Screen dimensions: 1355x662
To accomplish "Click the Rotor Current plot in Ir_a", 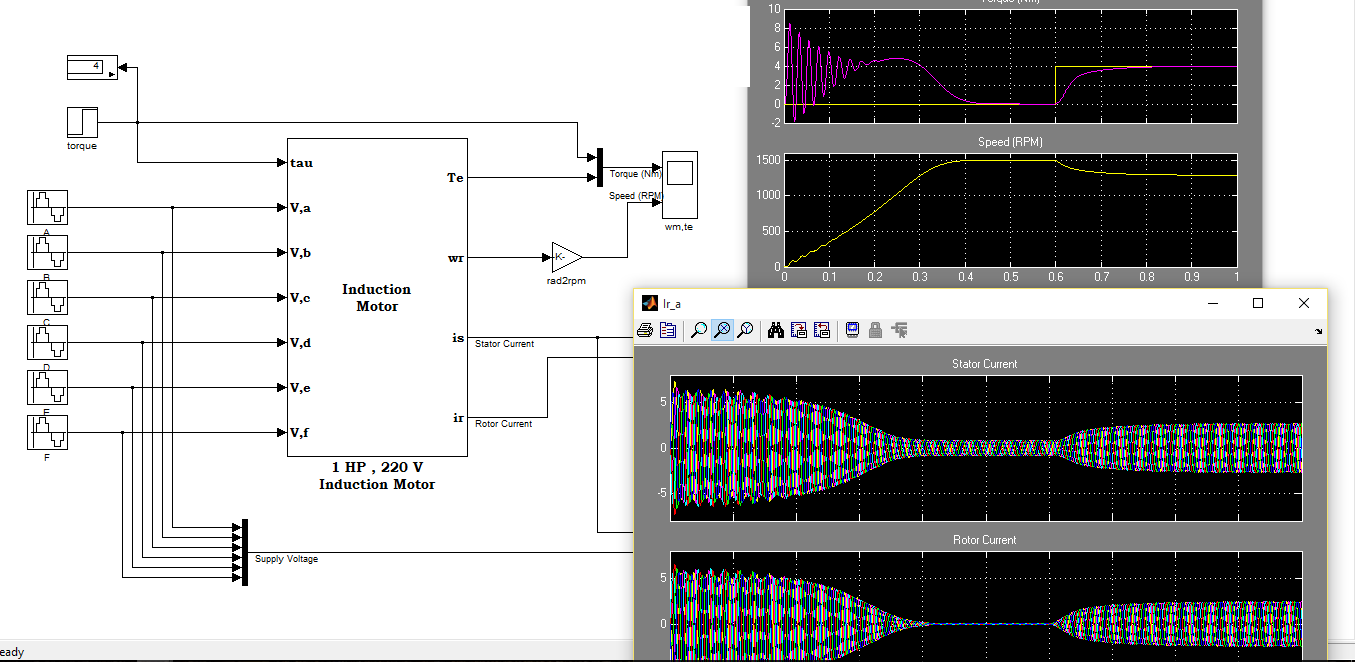I will pyautogui.click(x=986, y=605).
